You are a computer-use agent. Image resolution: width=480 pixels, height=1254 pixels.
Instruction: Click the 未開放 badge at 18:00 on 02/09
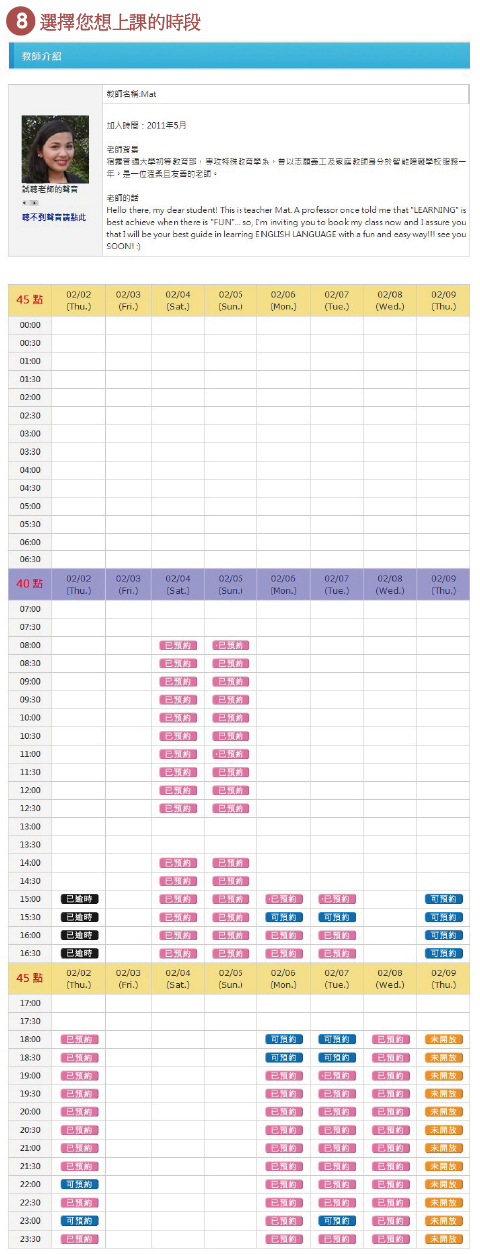pyautogui.click(x=444, y=1039)
